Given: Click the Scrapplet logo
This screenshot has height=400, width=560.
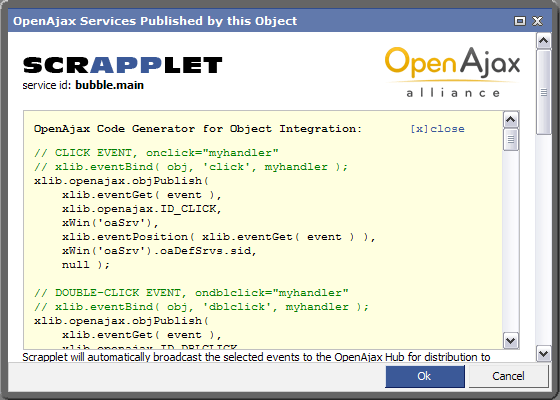Looking at the screenshot, I should click(122, 65).
